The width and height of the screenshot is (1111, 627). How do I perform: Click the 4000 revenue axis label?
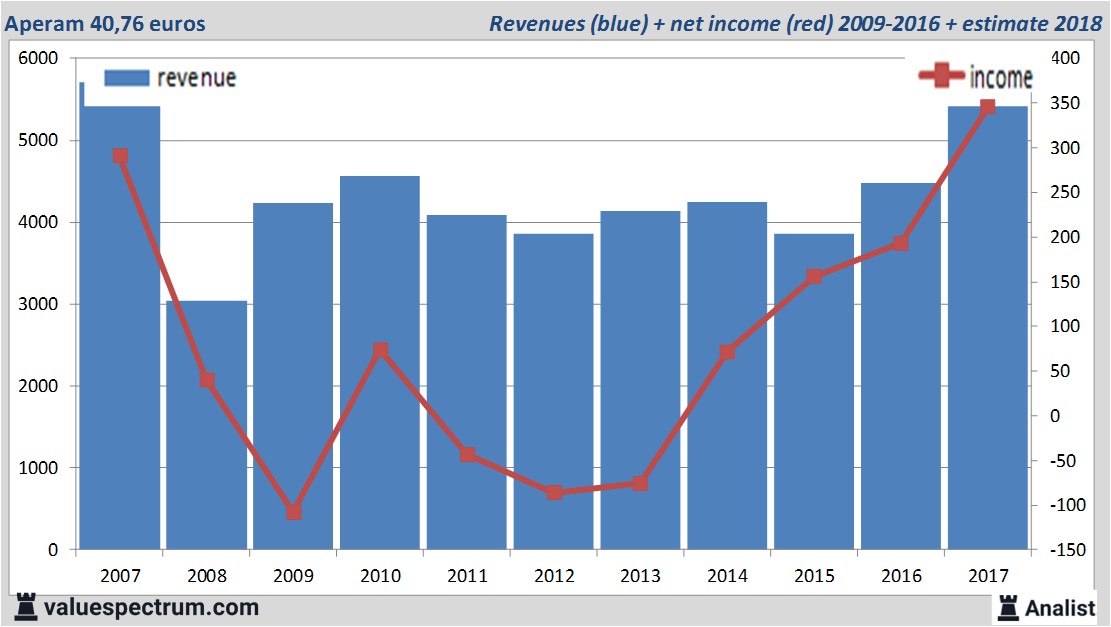(38, 222)
